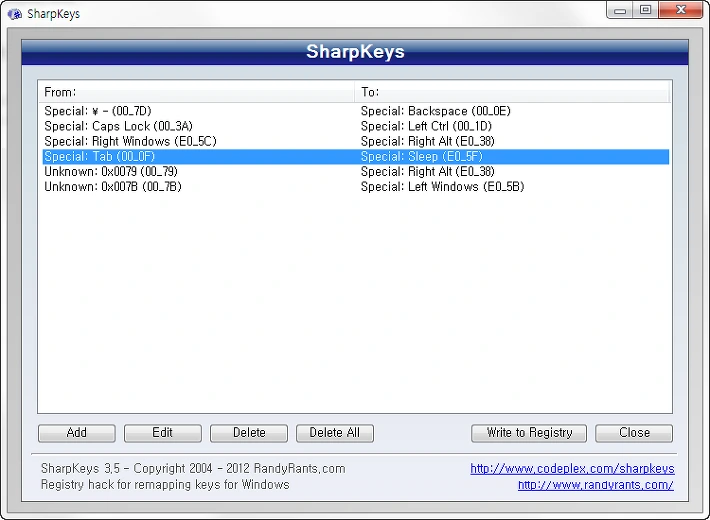
Task: Click the Left Windows (E0_5B) target cell
Action: pos(442,187)
